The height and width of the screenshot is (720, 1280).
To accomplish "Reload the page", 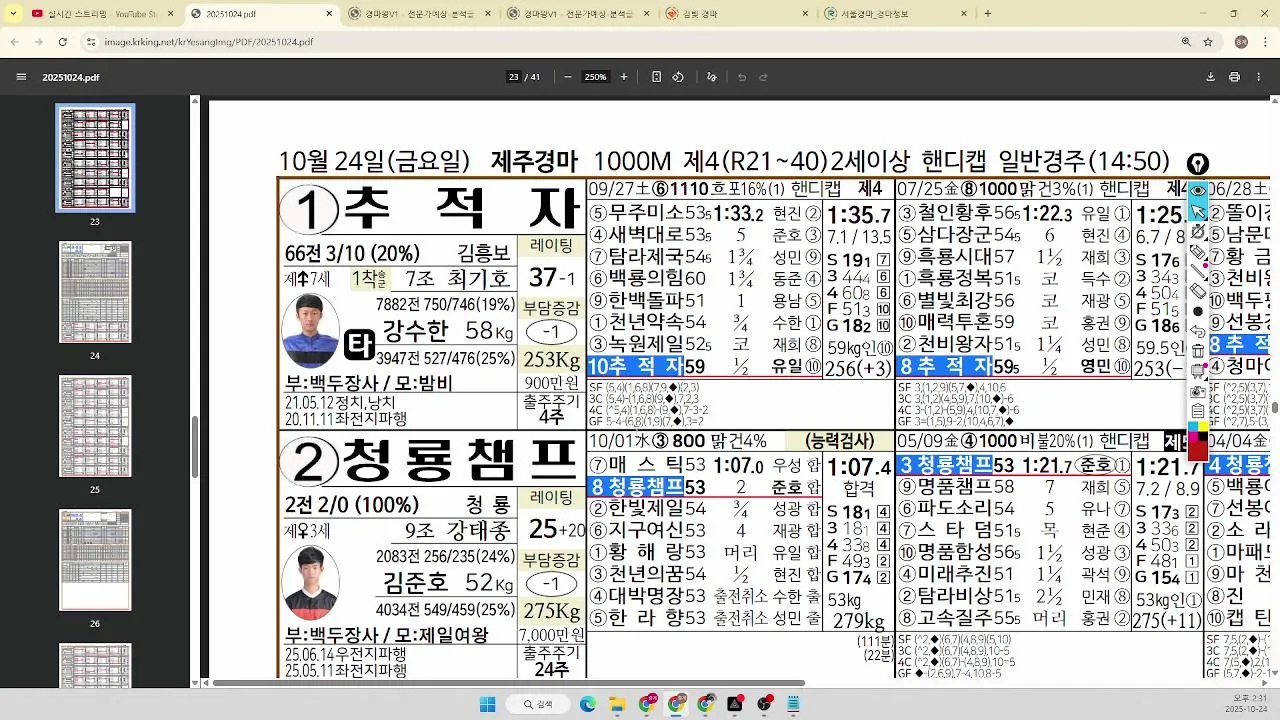I will pos(62,42).
